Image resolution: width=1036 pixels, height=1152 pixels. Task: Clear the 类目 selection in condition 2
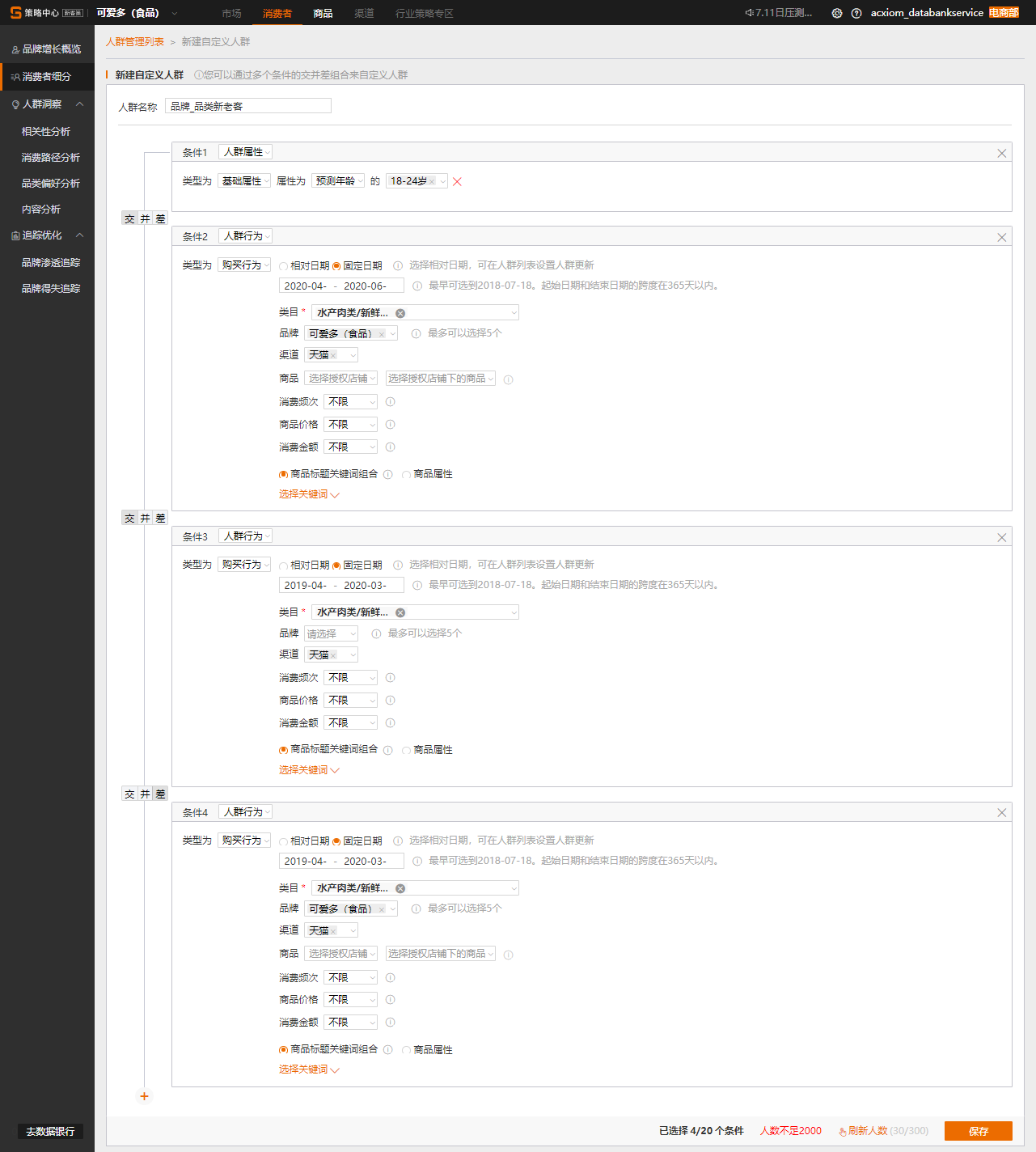tap(400, 313)
